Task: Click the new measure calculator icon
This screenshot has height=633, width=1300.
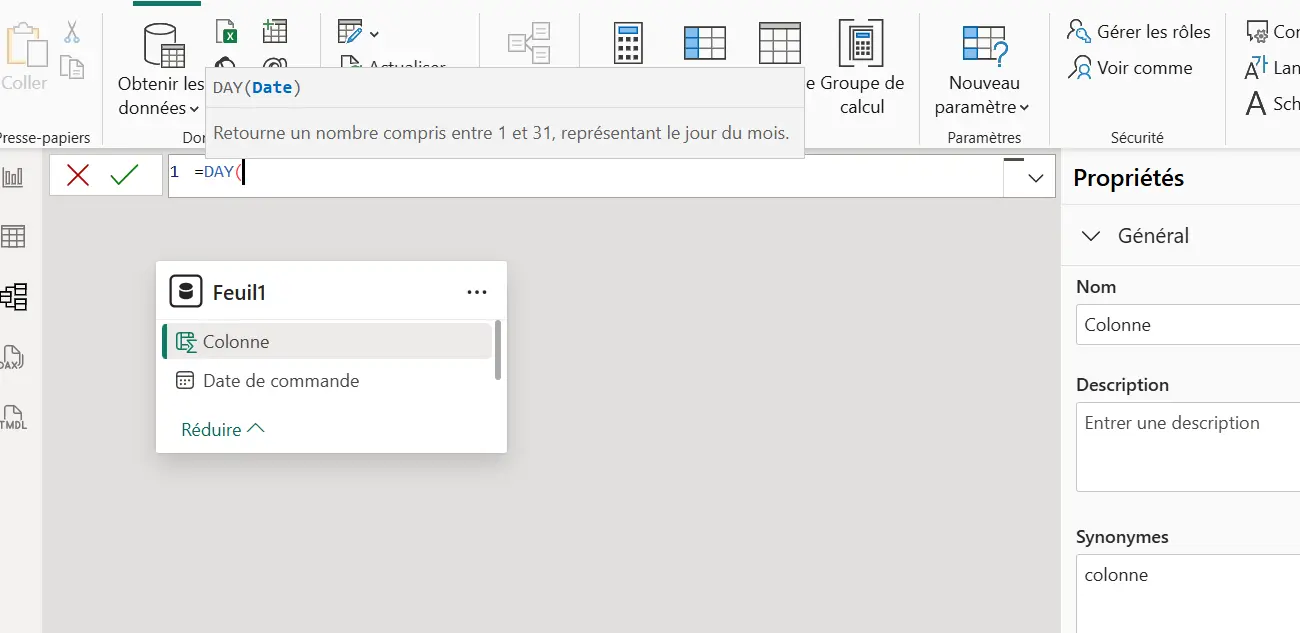Action: (628, 45)
